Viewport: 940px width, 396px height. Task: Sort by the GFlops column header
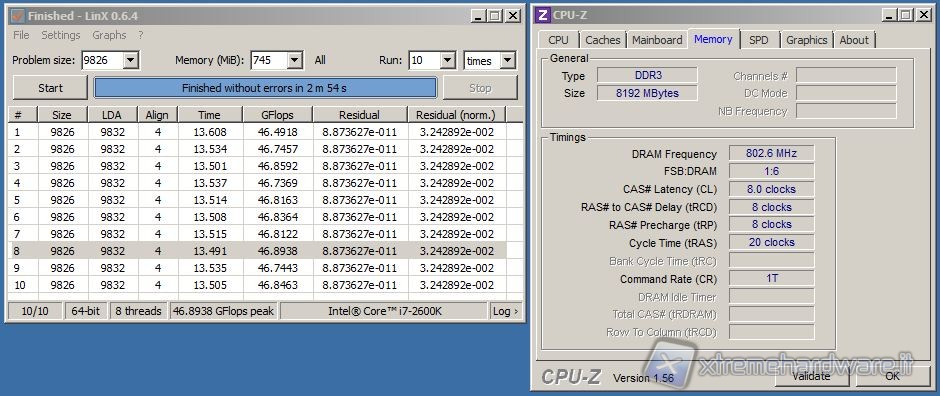(x=278, y=115)
